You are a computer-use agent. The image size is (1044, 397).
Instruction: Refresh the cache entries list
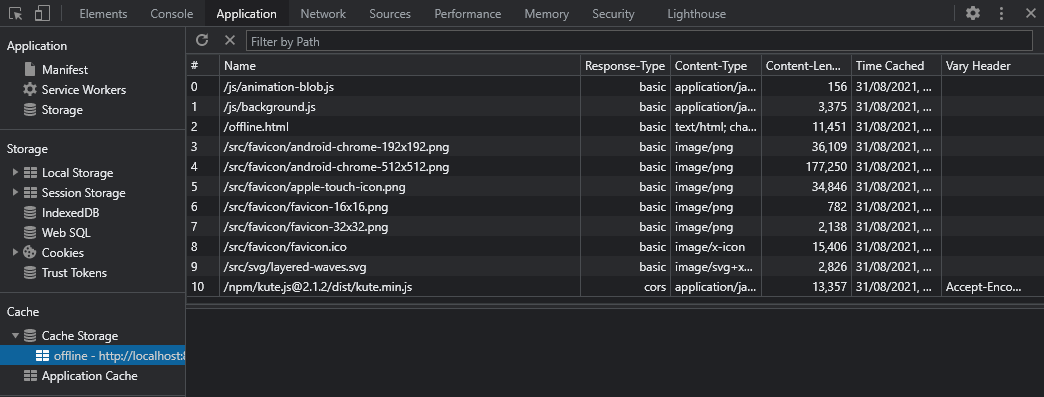pos(202,41)
